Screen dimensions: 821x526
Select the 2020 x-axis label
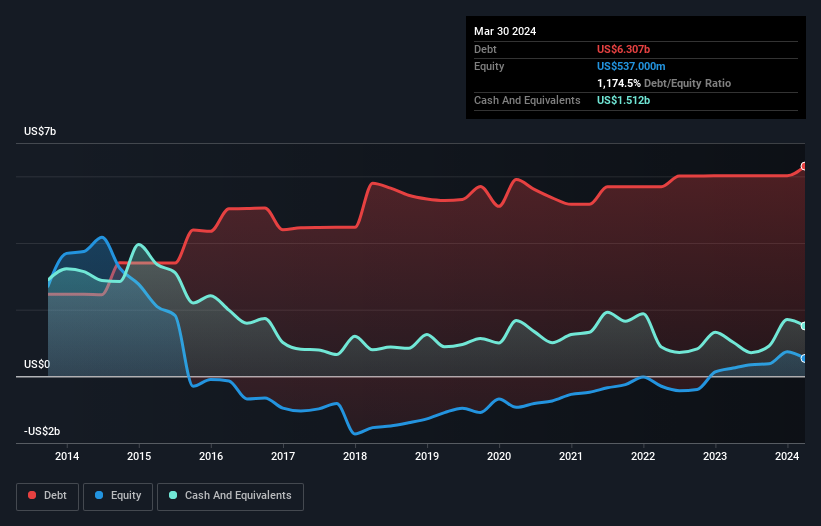pyautogui.click(x=499, y=456)
